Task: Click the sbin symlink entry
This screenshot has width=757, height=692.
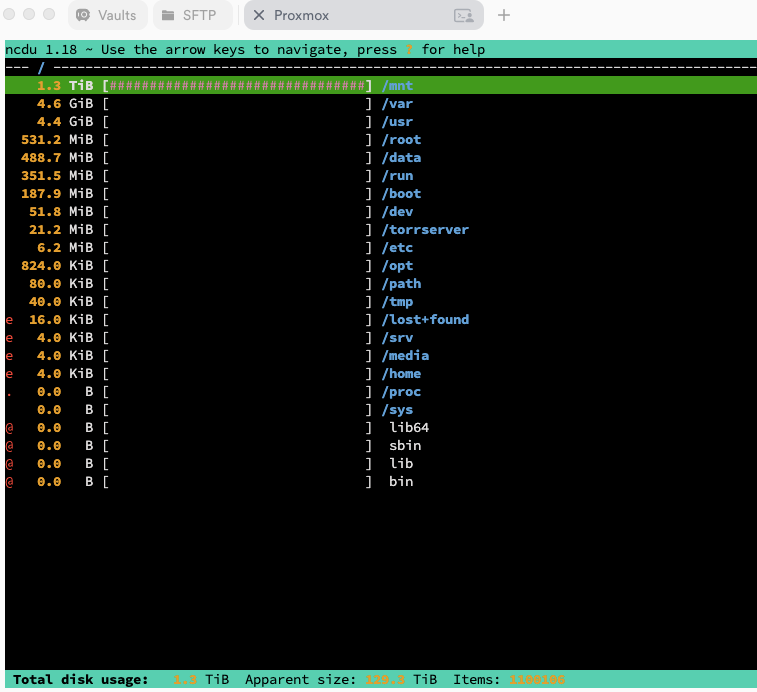Action: pos(405,446)
